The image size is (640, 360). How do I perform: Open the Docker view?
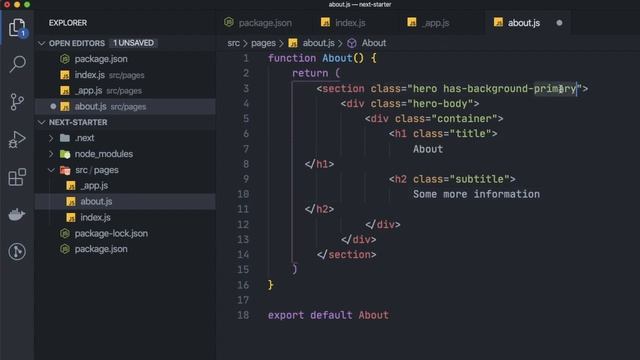click(x=17, y=214)
